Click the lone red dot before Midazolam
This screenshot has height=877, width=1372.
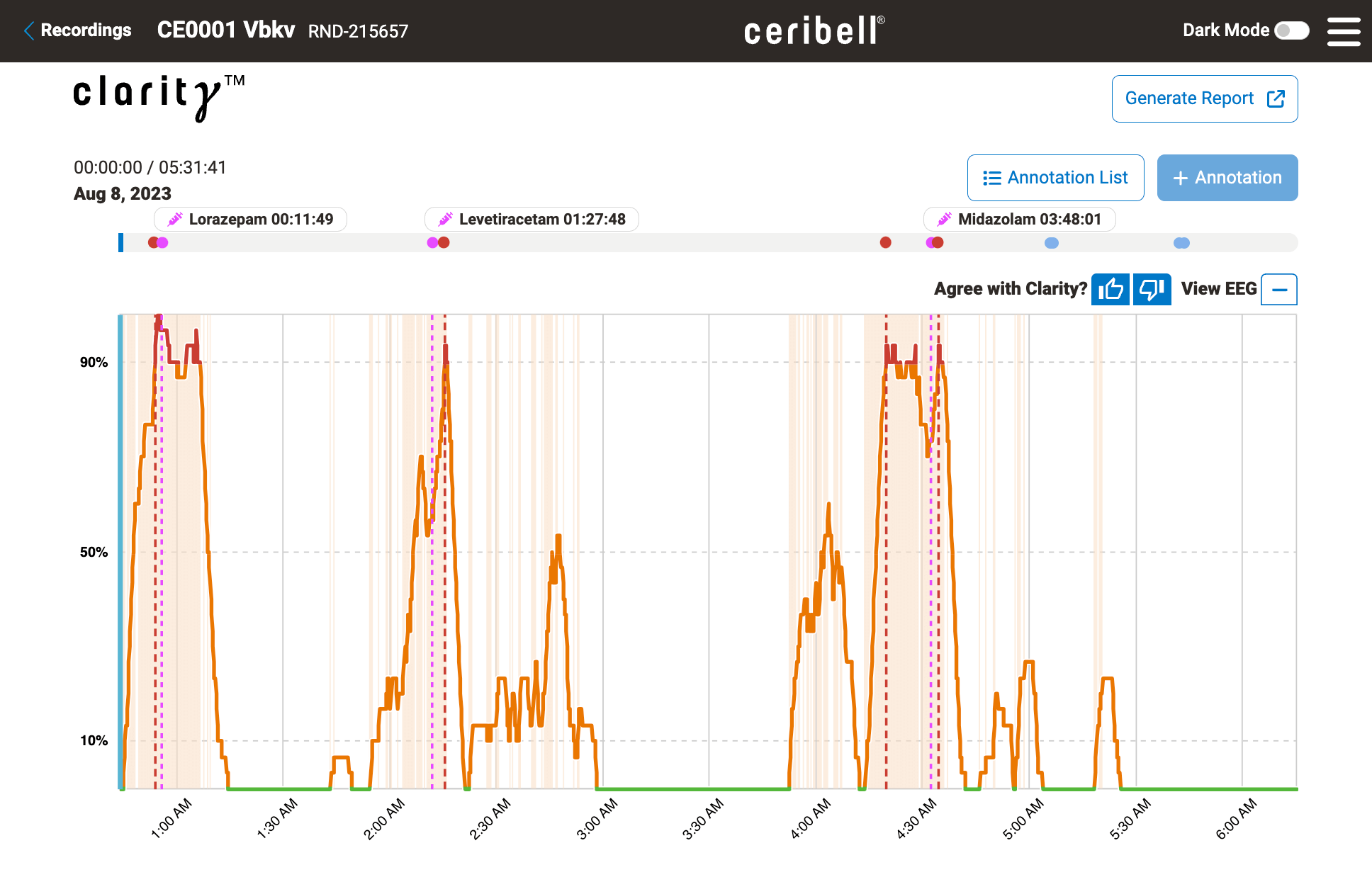pyautogui.click(x=886, y=242)
